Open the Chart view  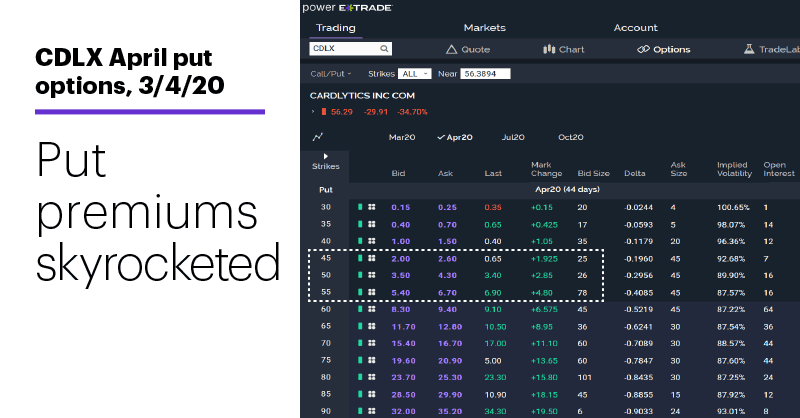point(564,50)
